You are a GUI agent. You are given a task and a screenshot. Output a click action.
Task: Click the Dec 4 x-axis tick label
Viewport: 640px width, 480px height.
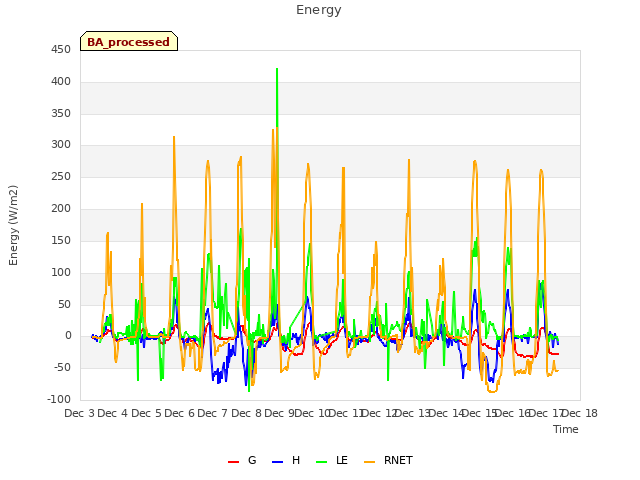point(112,413)
